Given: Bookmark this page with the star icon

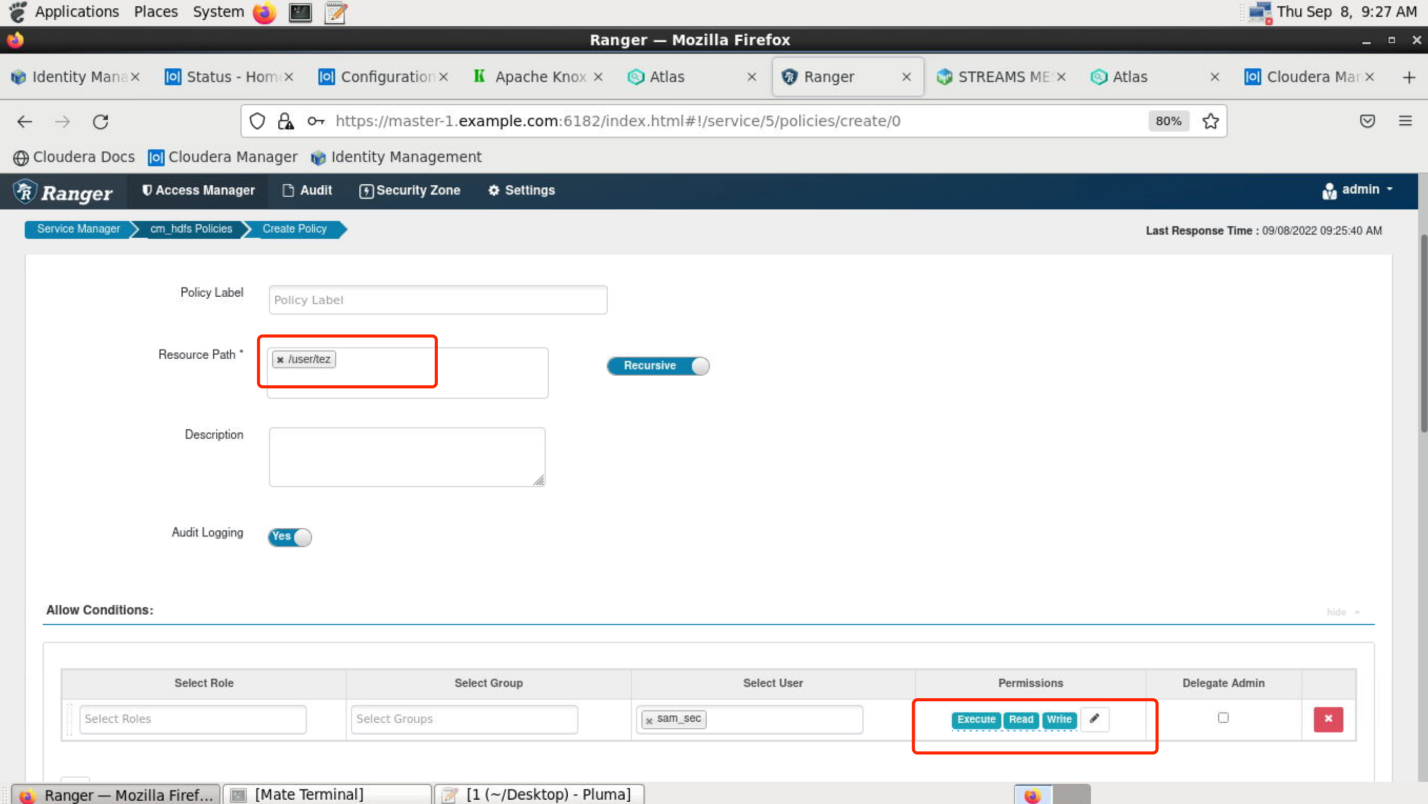Looking at the screenshot, I should pyautogui.click(x=1210, y=121).
